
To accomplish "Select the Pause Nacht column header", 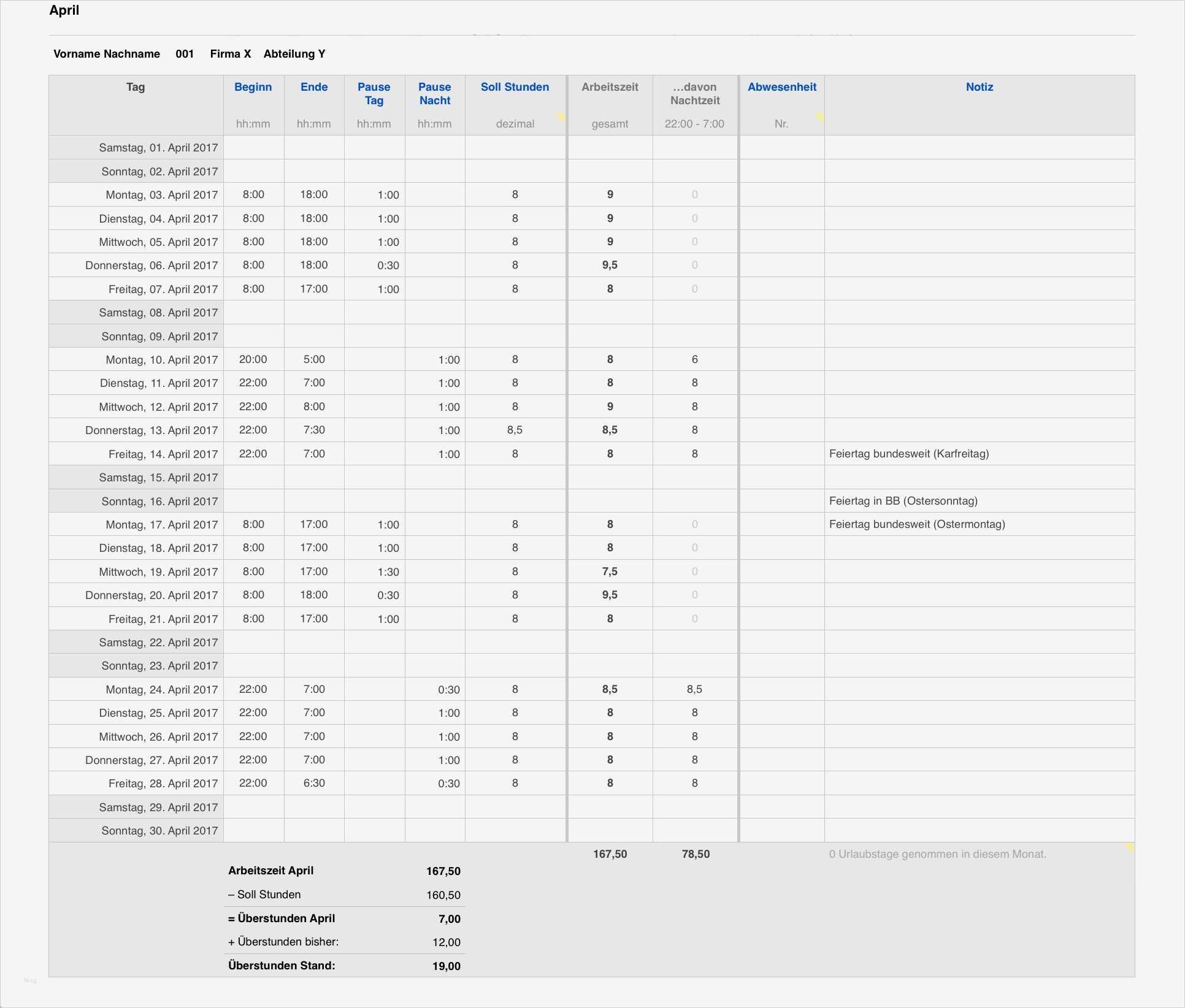I will point(434,94).
